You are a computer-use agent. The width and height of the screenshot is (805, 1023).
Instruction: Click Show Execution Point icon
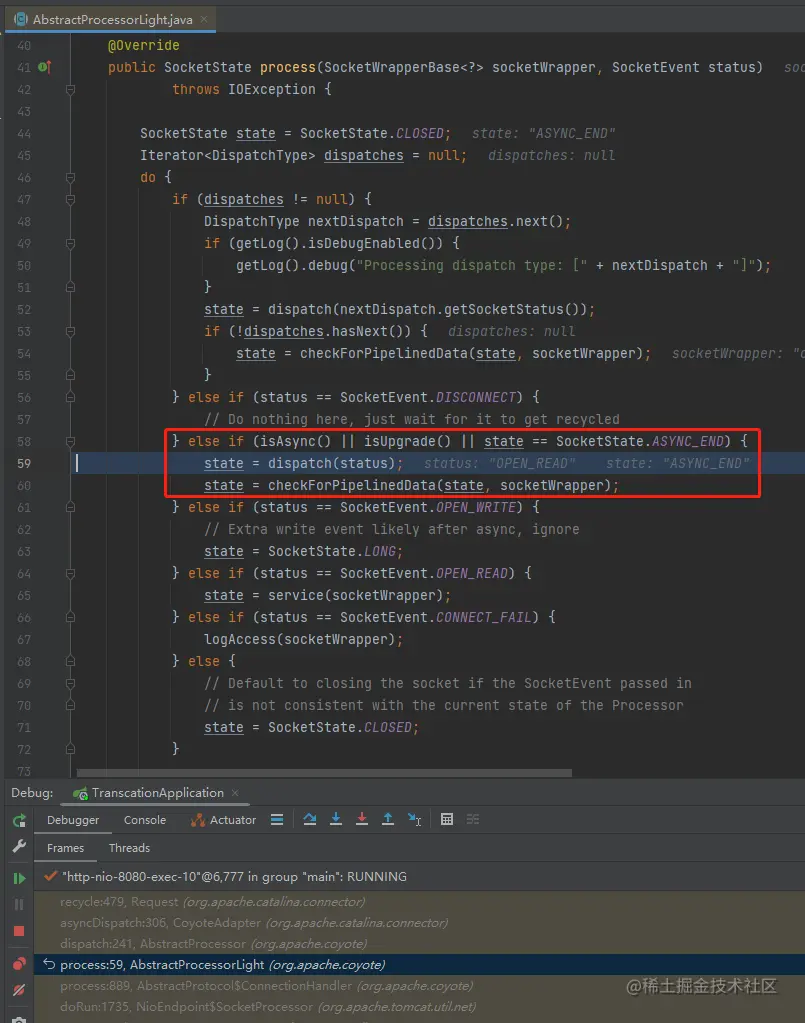point(277,820)
